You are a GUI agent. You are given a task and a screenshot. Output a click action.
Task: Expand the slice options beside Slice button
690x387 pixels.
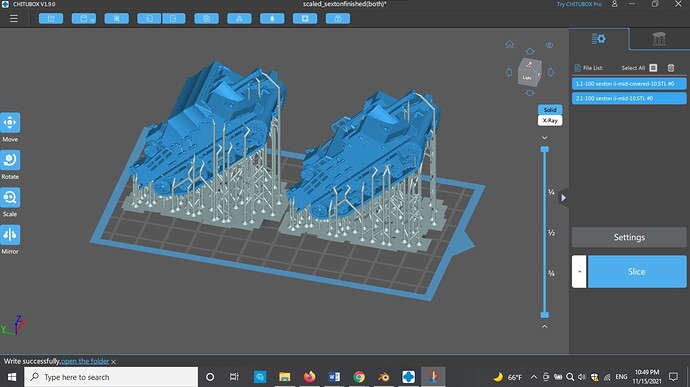[x=579, y=272]
